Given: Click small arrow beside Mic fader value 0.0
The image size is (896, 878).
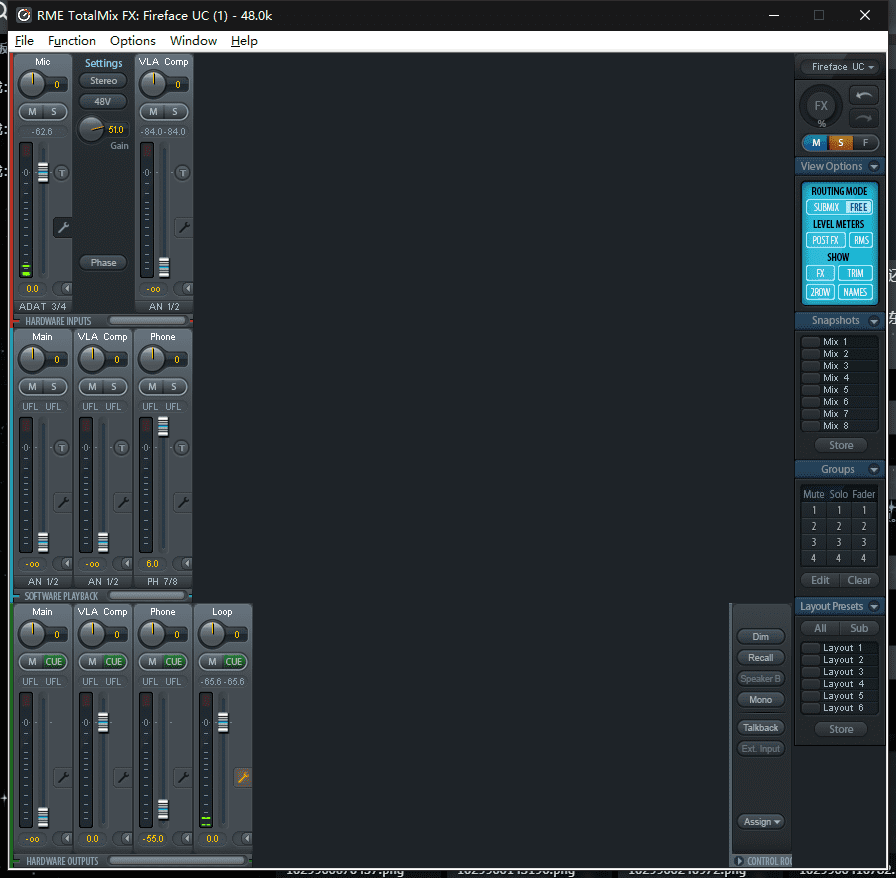Looking at the screenshot, I should [66, 289].
